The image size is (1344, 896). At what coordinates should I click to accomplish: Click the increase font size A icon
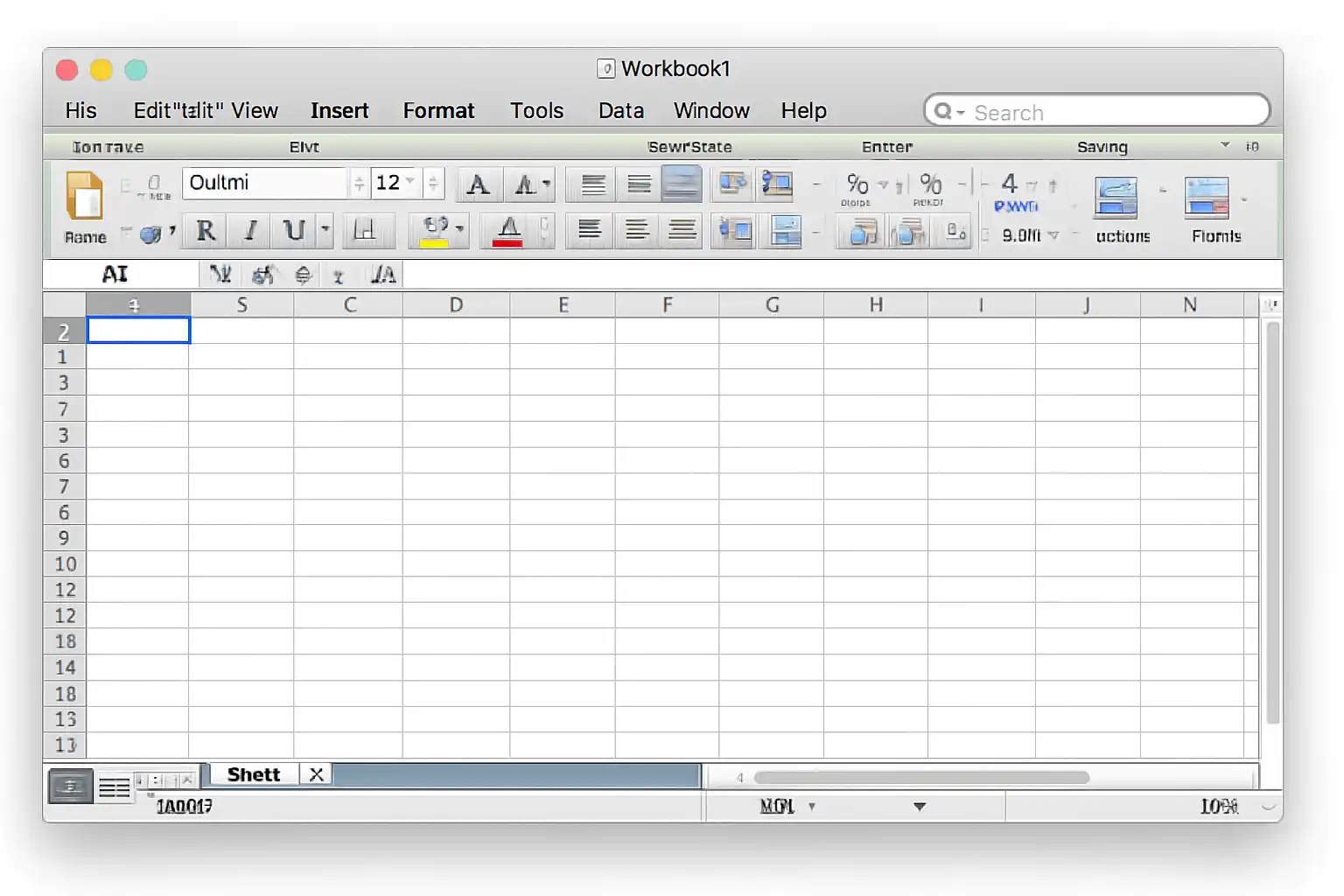pos(478,185)
